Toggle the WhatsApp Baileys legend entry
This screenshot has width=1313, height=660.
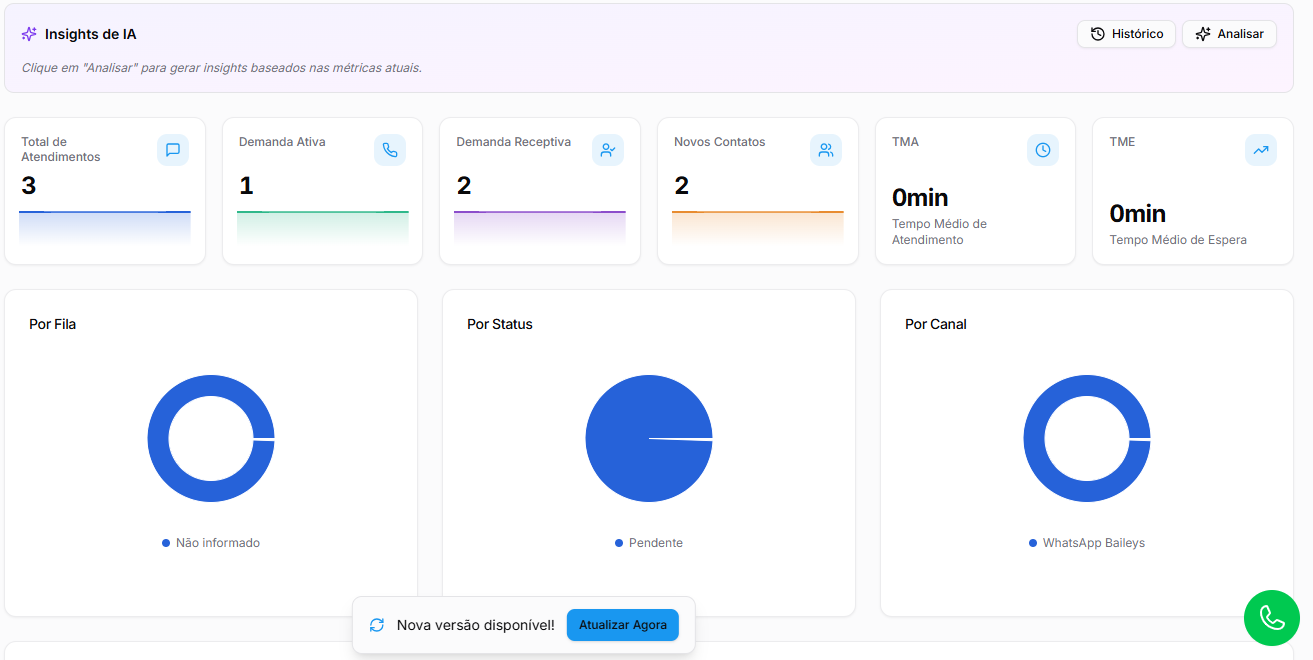[x=1087, y=543]
